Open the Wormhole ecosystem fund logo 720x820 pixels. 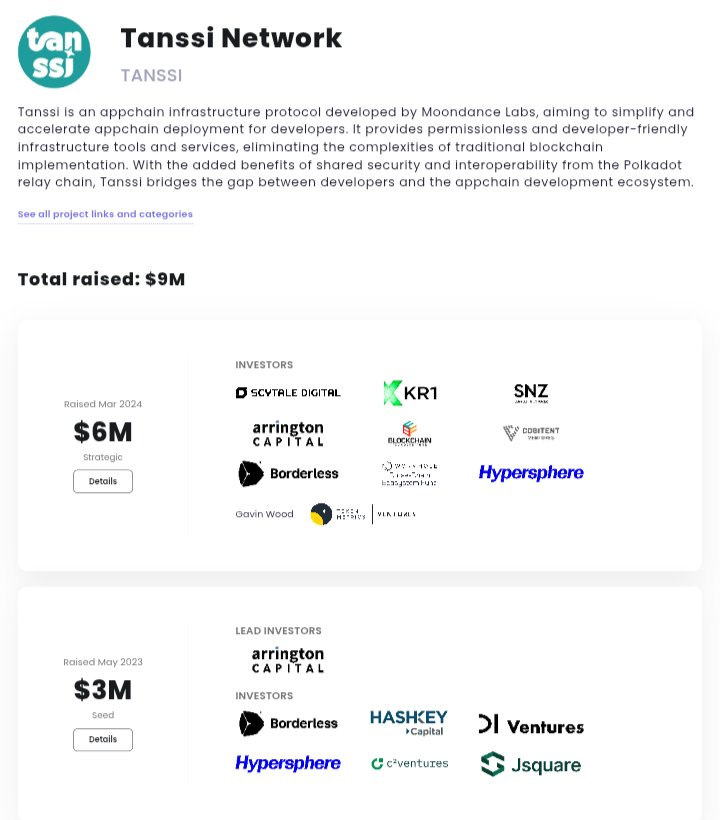pyautogui.click(x=410, y=473)
